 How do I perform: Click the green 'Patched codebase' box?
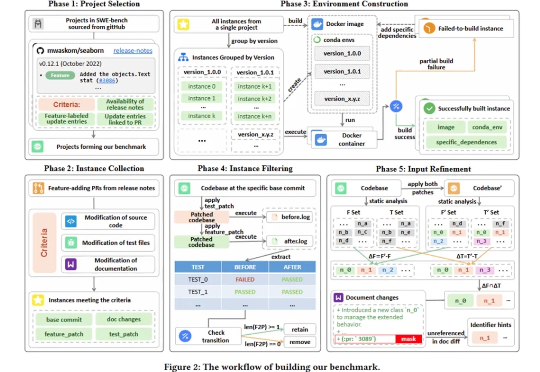coord(202,242)
